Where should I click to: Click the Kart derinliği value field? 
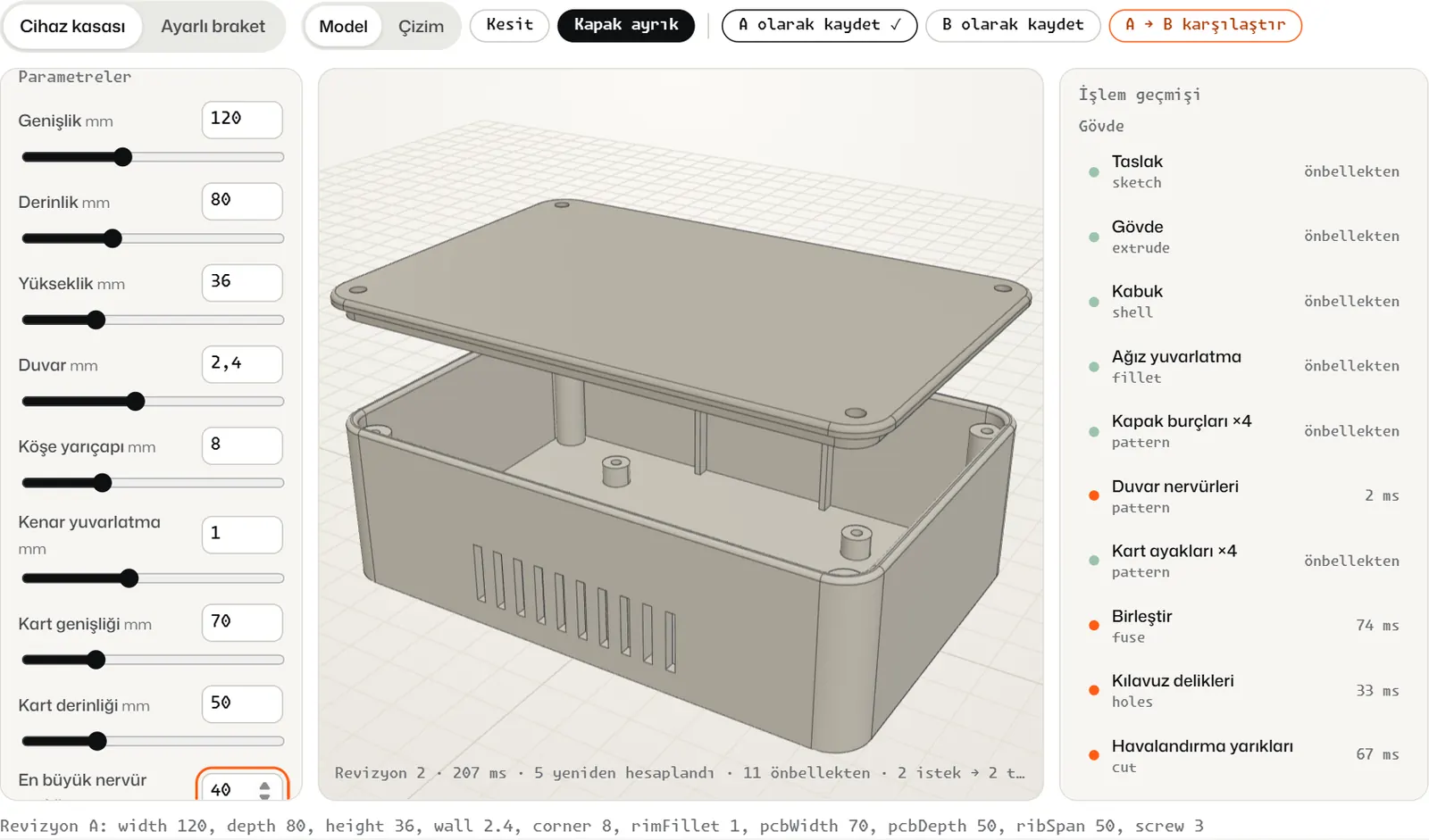(x=242, y=703)
